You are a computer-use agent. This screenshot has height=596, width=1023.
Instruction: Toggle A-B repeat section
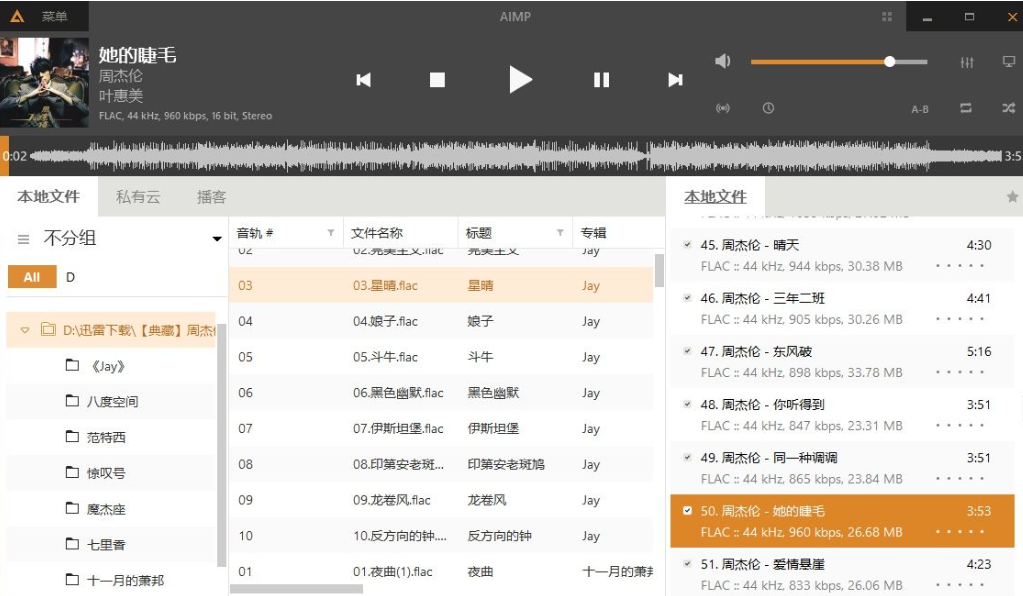pos(920,109)
